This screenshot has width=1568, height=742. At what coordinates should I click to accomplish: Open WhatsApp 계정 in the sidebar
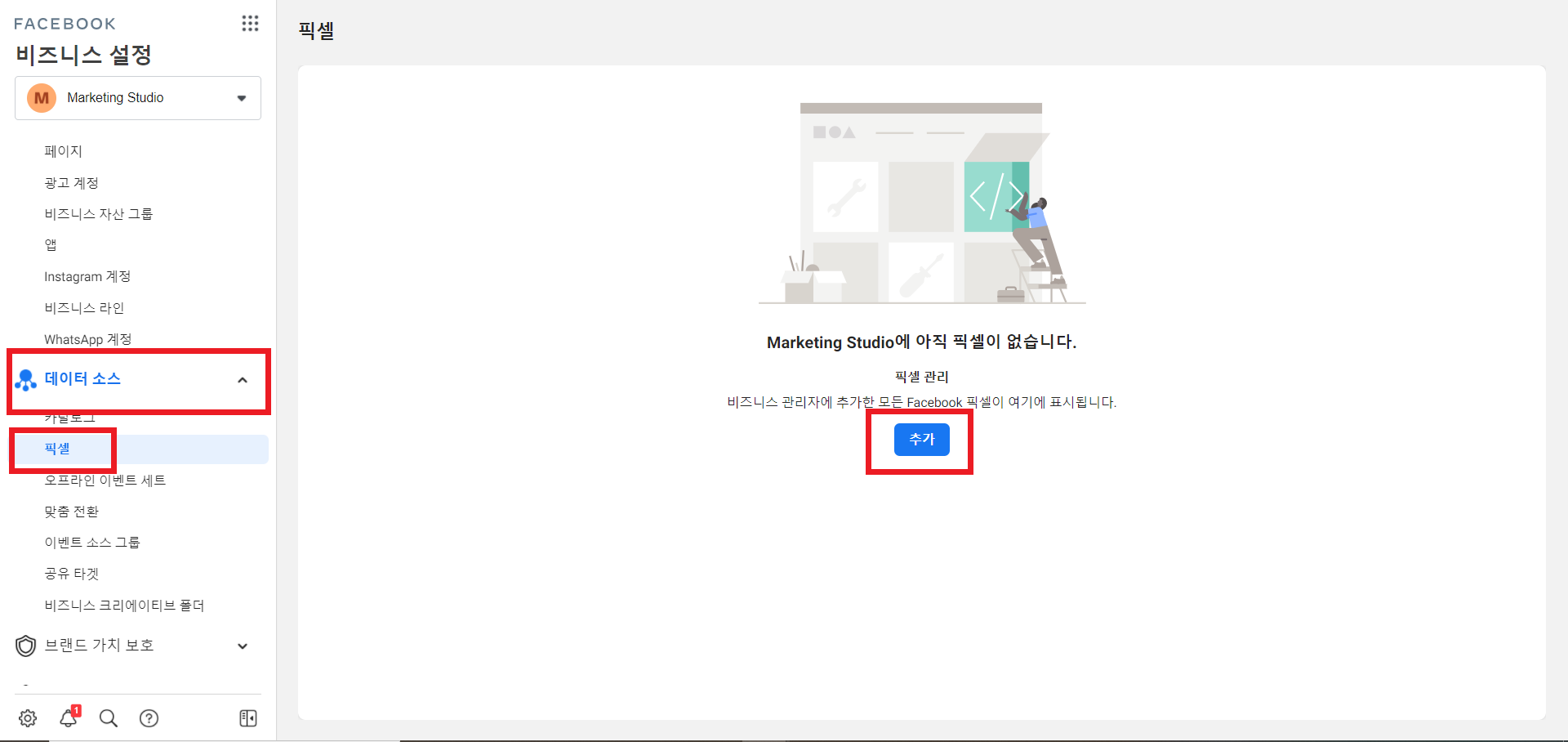pos(87,339)
